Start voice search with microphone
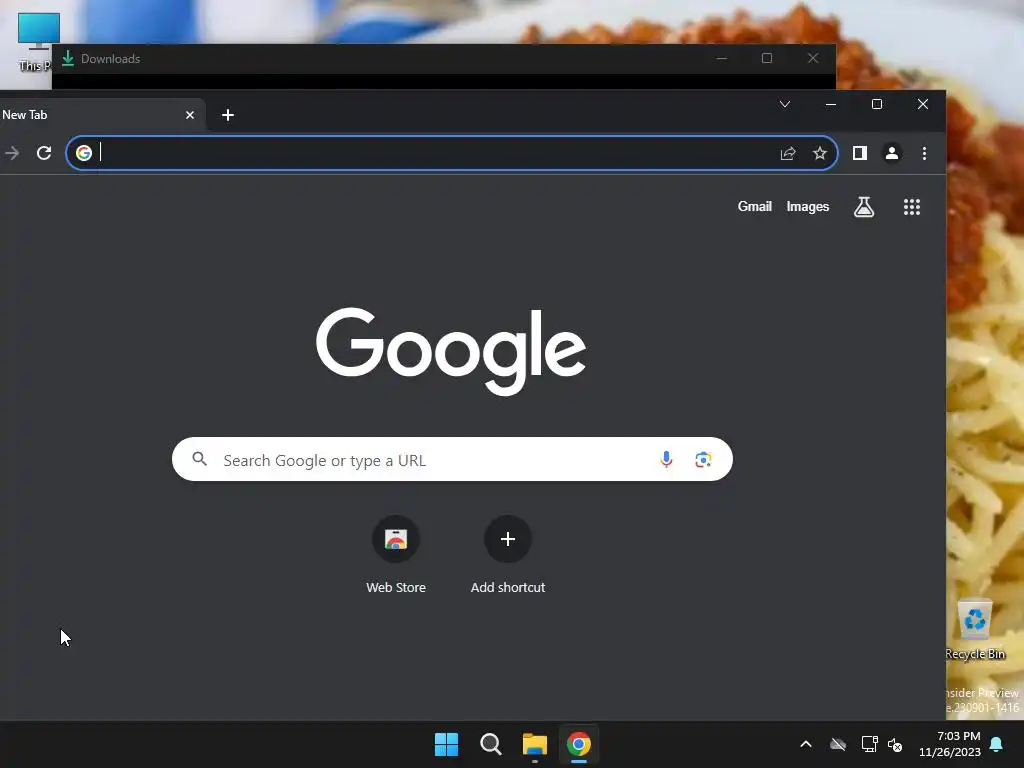 coord(666,459)
